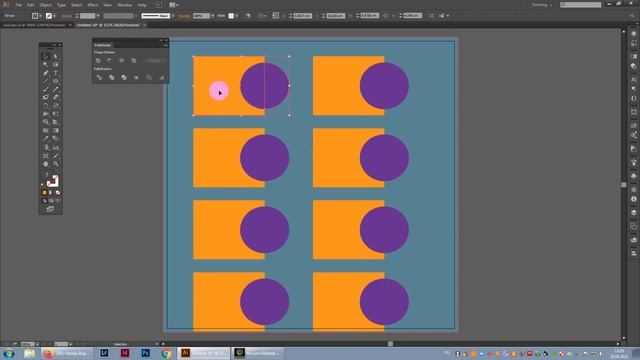The image size is (640, 360).
Task: Click Intersect in Pathfinder shape modes
Action: tap(122, 60)
